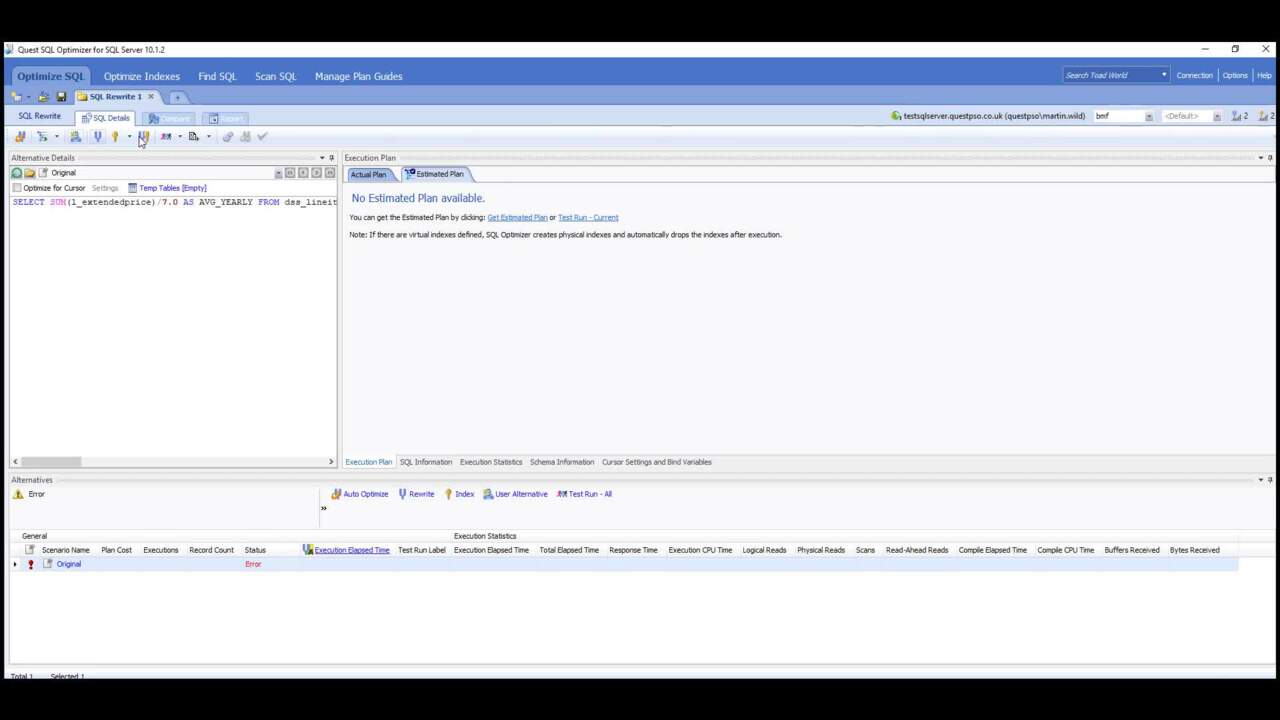Click the Execution Elapsed Time column link
The image size is (1280, 720).
(352, 550)
